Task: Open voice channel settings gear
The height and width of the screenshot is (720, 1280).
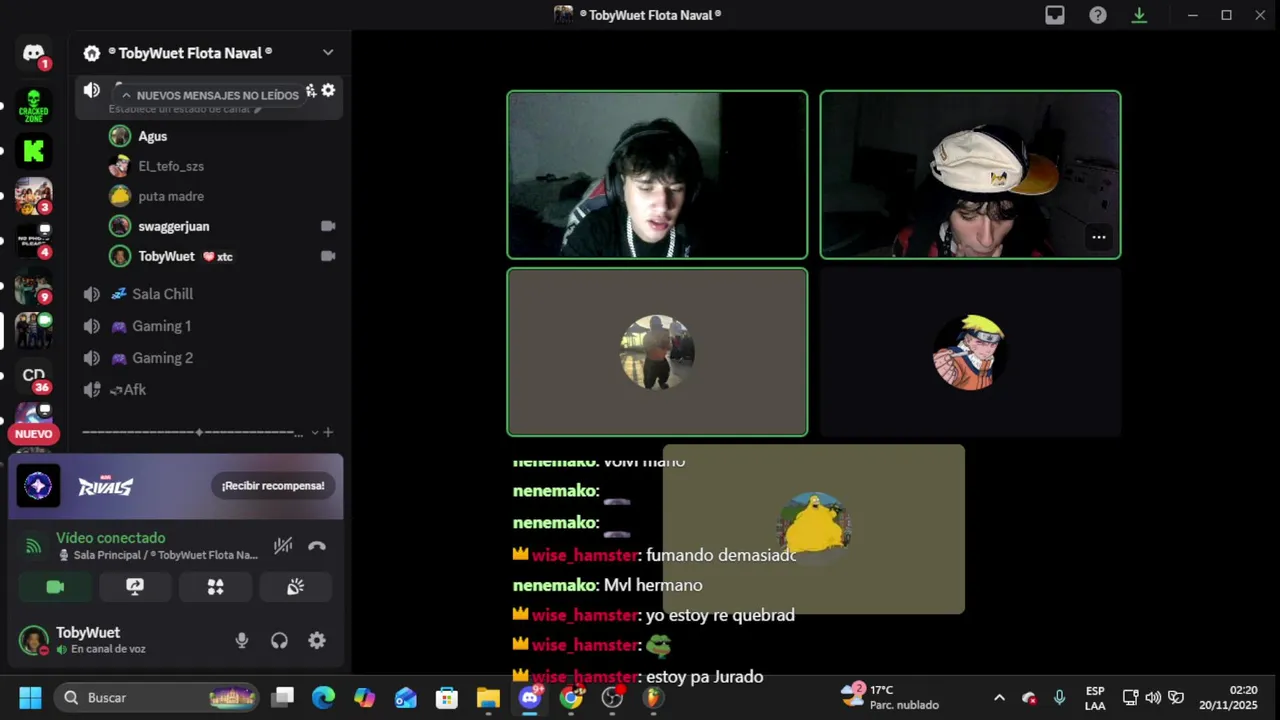Action: [328, 91]
